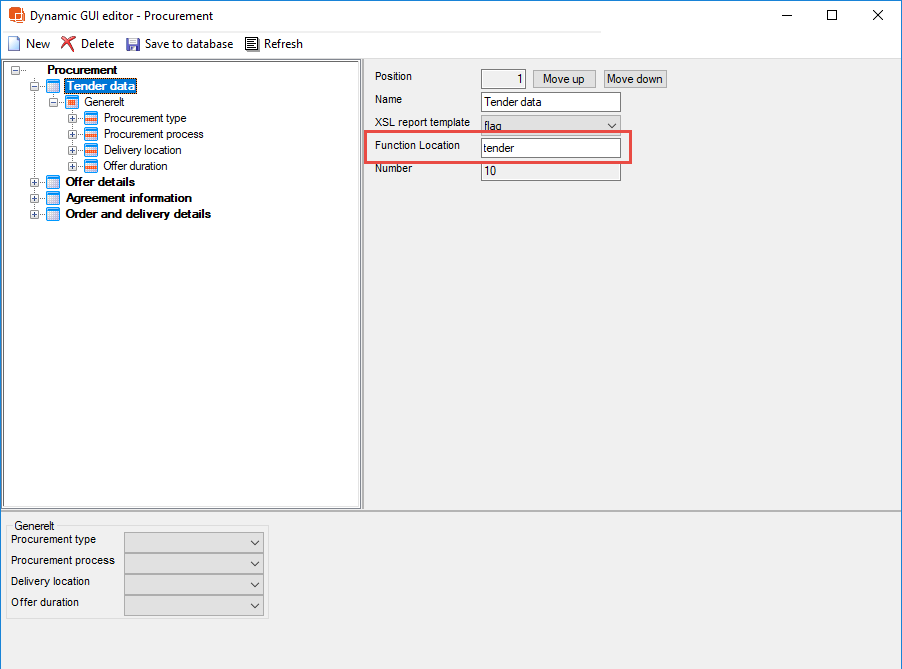Click the New document icon in toolbar
The height and width of the screenshot is (669, 902).
point(14,44)
